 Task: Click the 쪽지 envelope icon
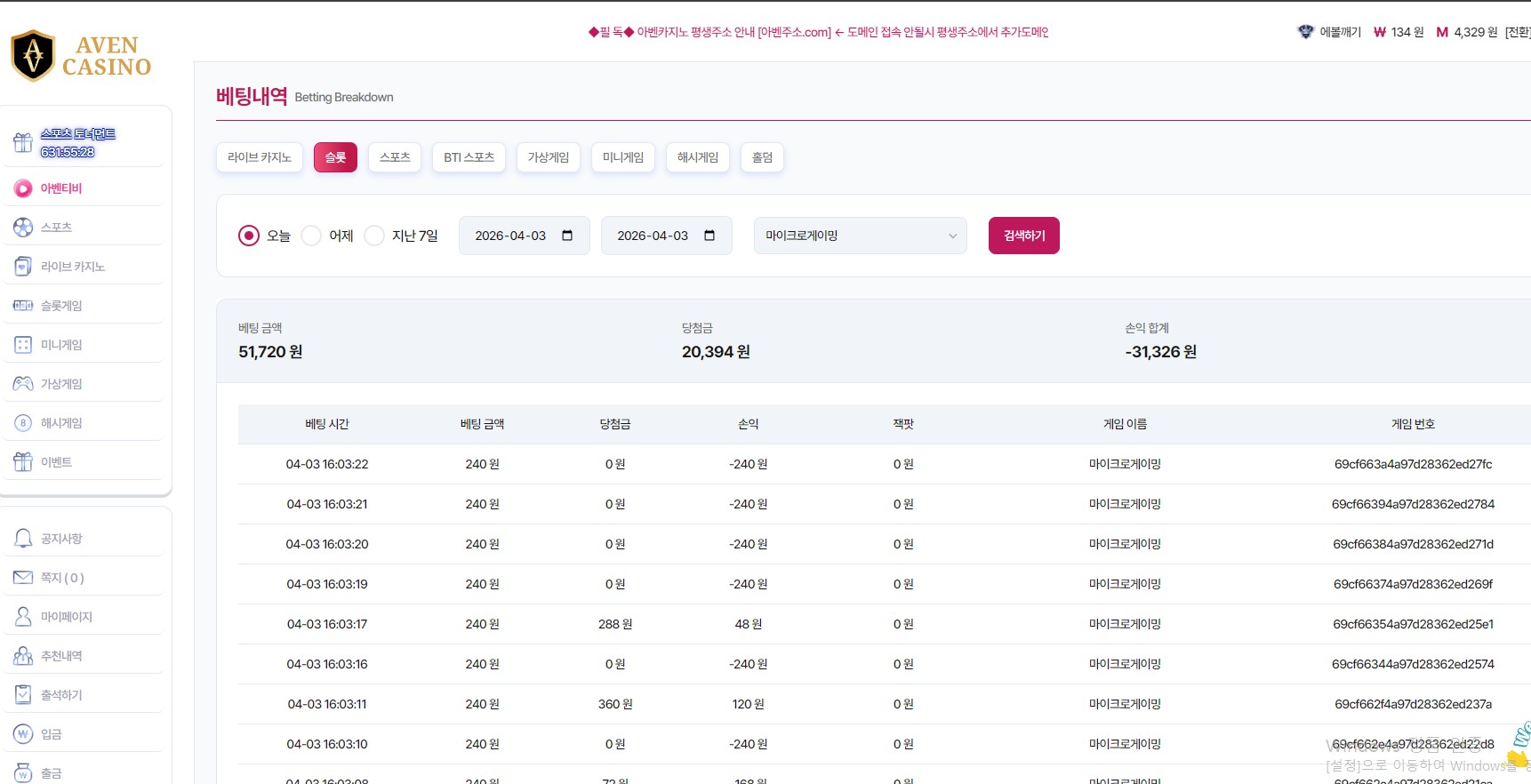(x=23, y=578)
